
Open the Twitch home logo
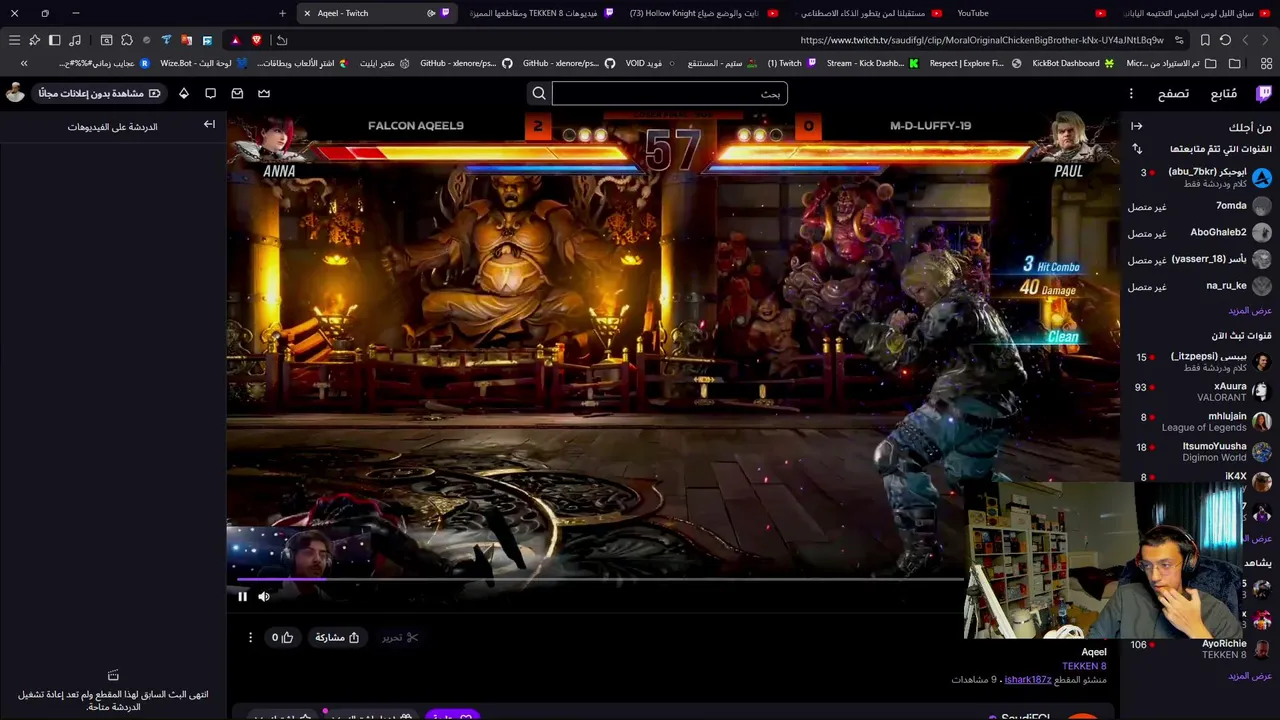point(1264,93)
